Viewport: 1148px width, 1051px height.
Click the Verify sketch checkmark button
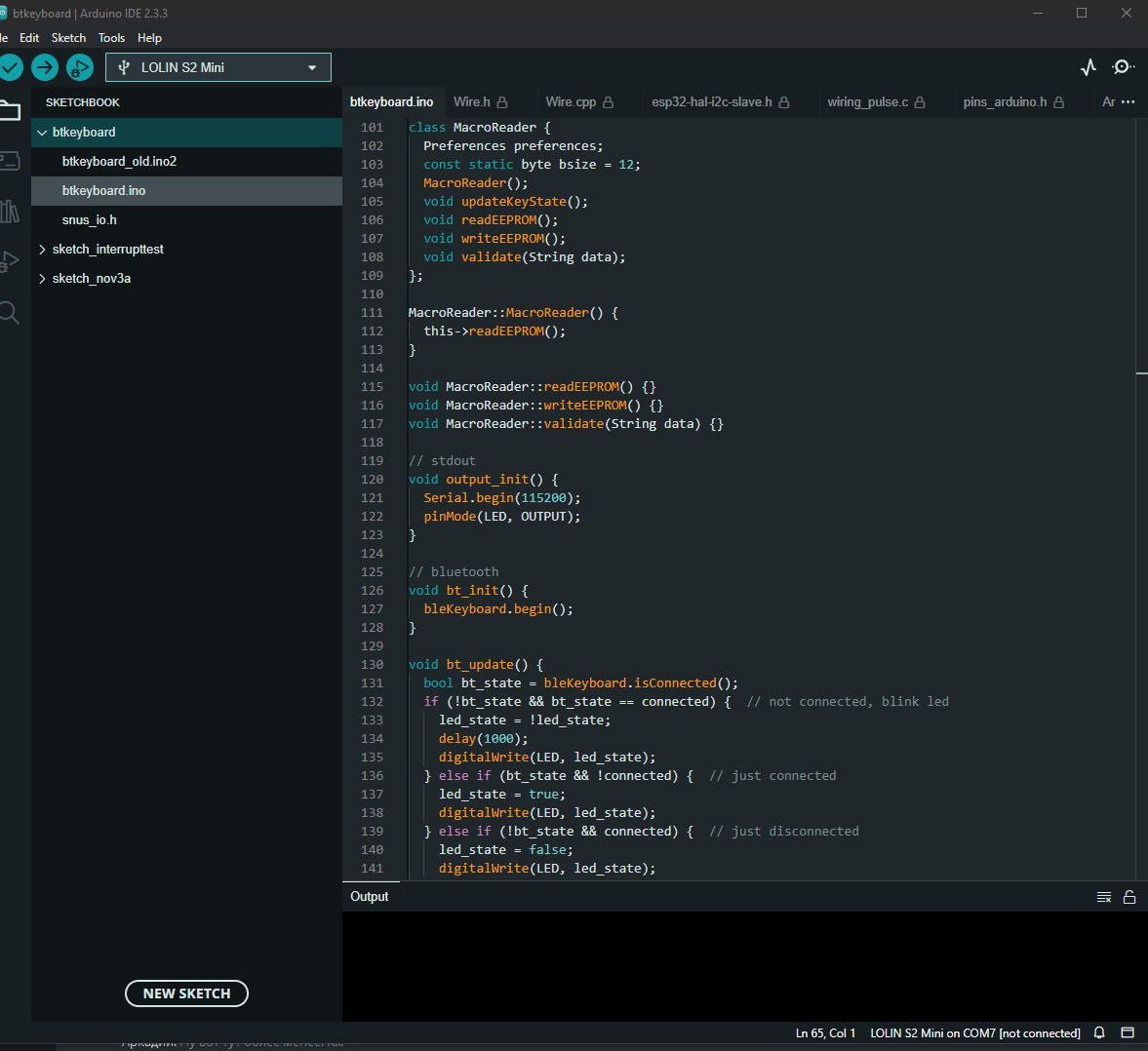pyautogui.click(x=10, y=67)
